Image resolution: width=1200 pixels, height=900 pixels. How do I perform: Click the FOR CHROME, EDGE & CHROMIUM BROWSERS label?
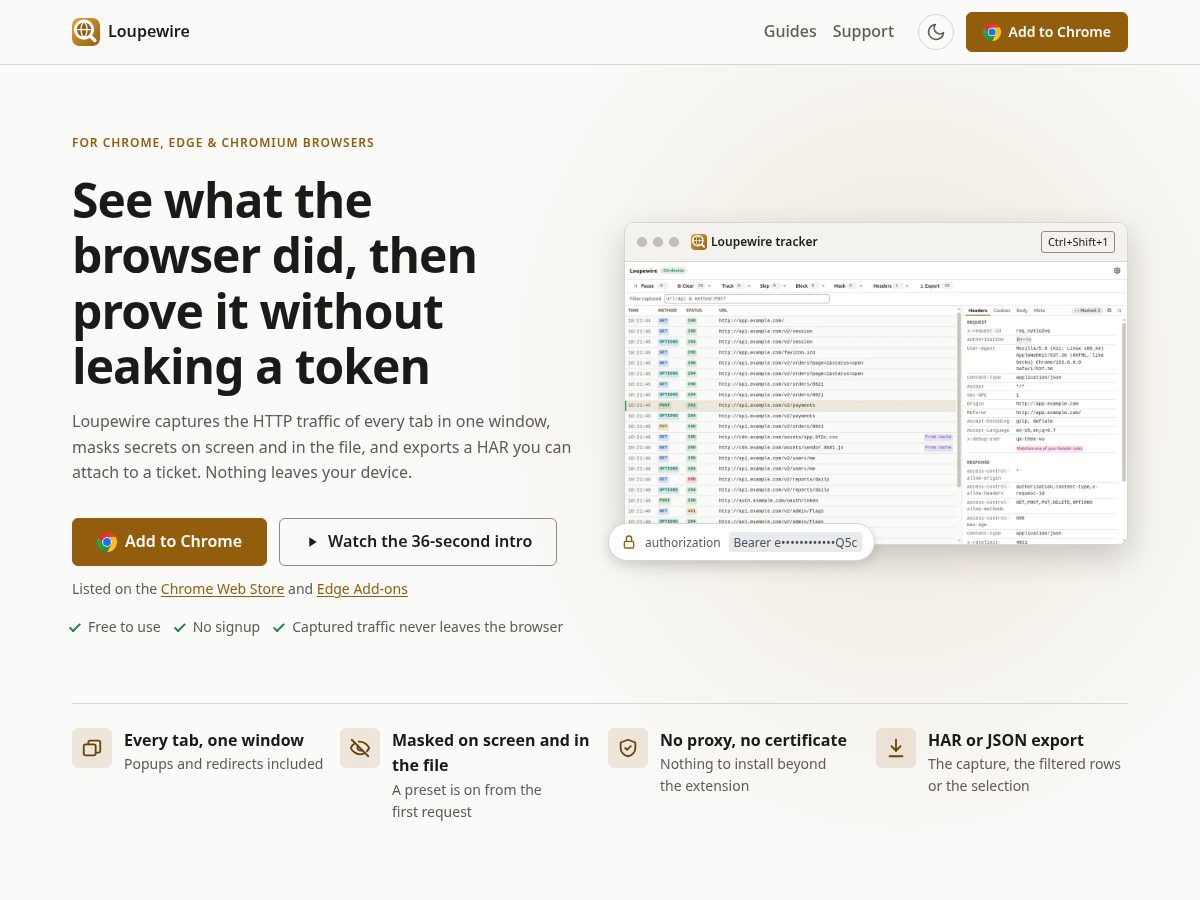223,143
